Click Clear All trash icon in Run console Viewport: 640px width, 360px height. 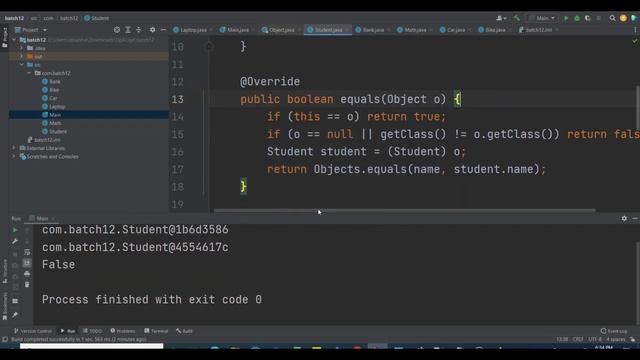coord(27,284)
